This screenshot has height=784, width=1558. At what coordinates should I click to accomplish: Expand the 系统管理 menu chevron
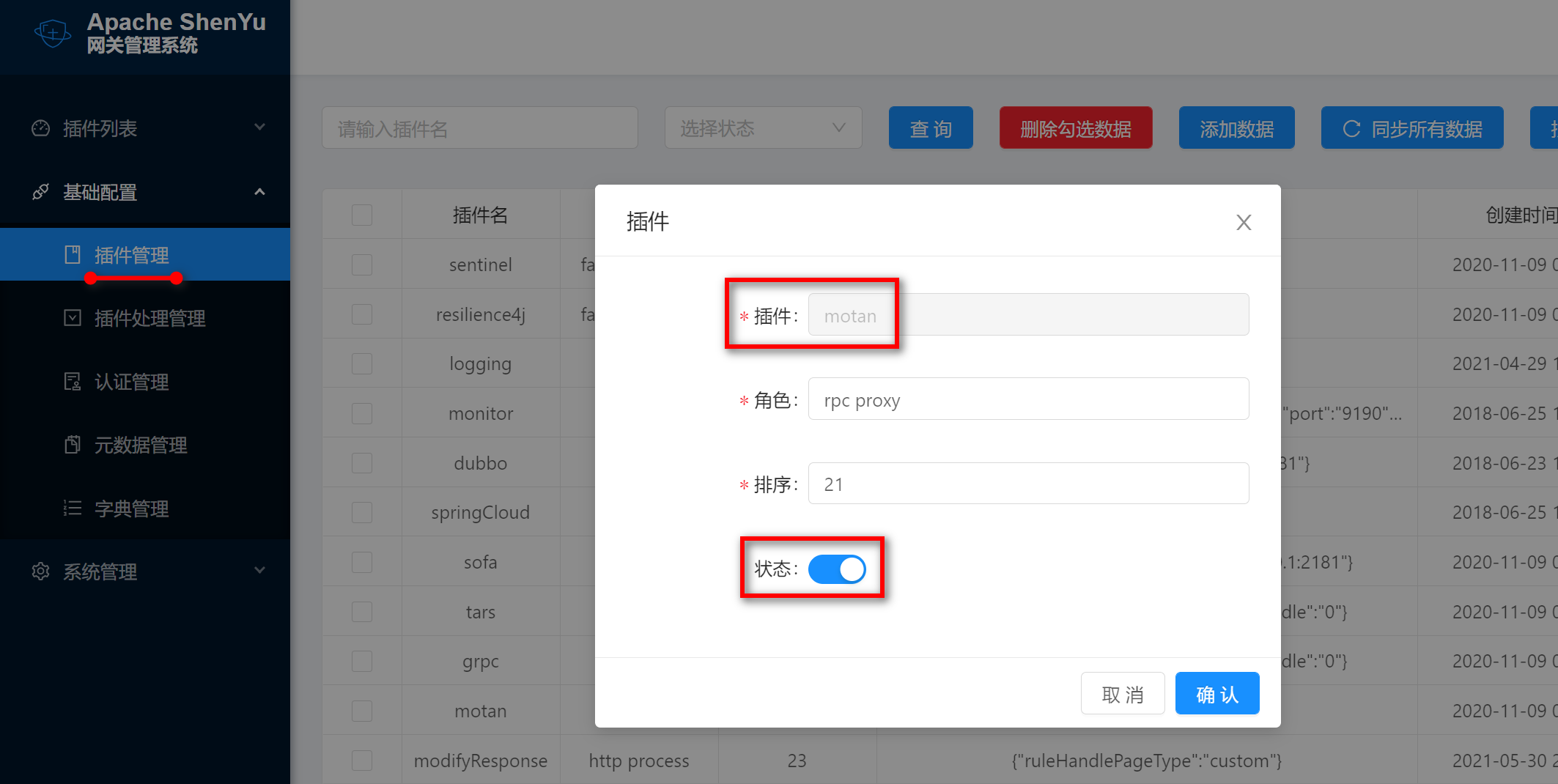point(259,571)
